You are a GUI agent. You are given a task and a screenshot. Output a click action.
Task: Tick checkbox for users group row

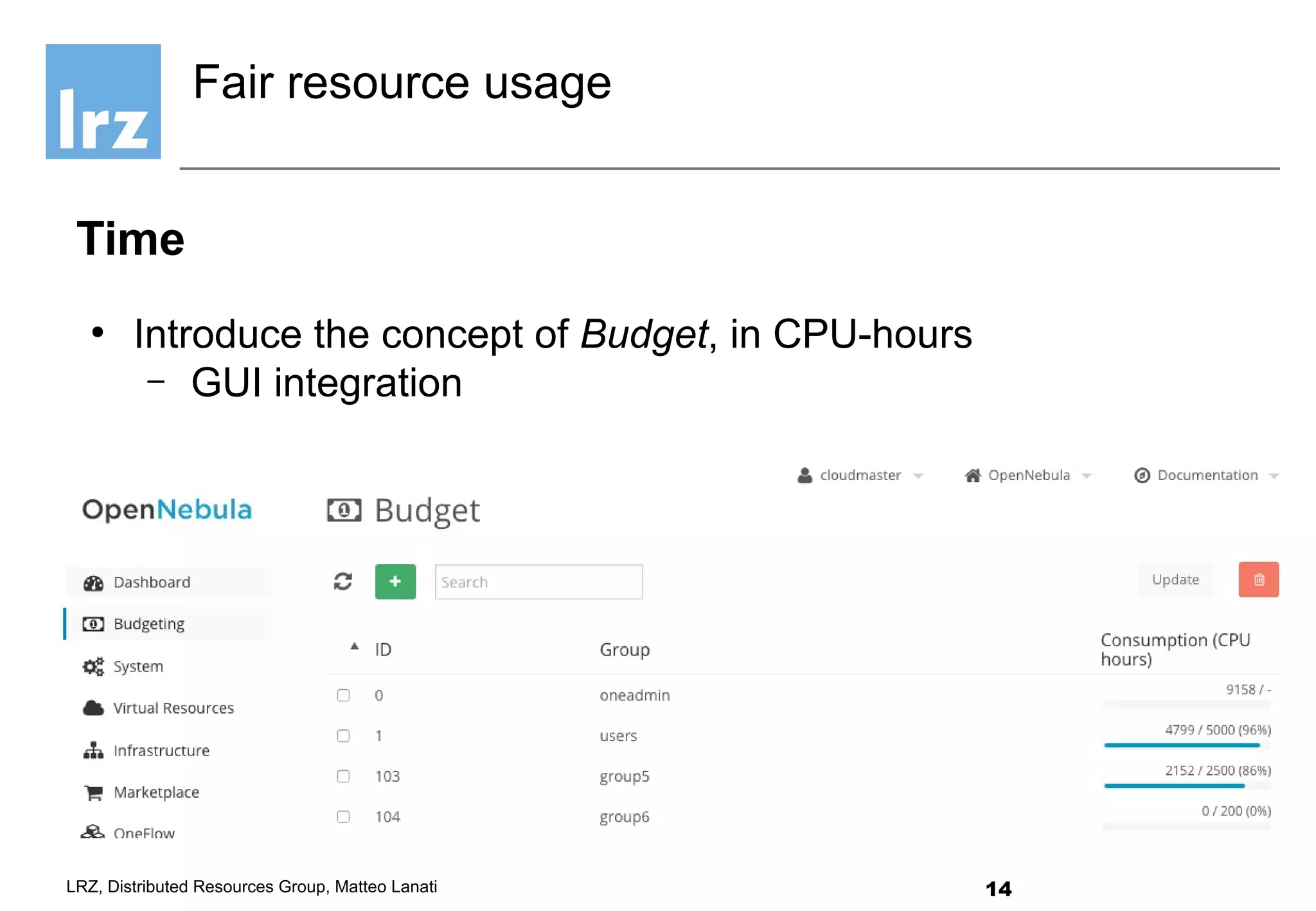click(x=343, y=736)
